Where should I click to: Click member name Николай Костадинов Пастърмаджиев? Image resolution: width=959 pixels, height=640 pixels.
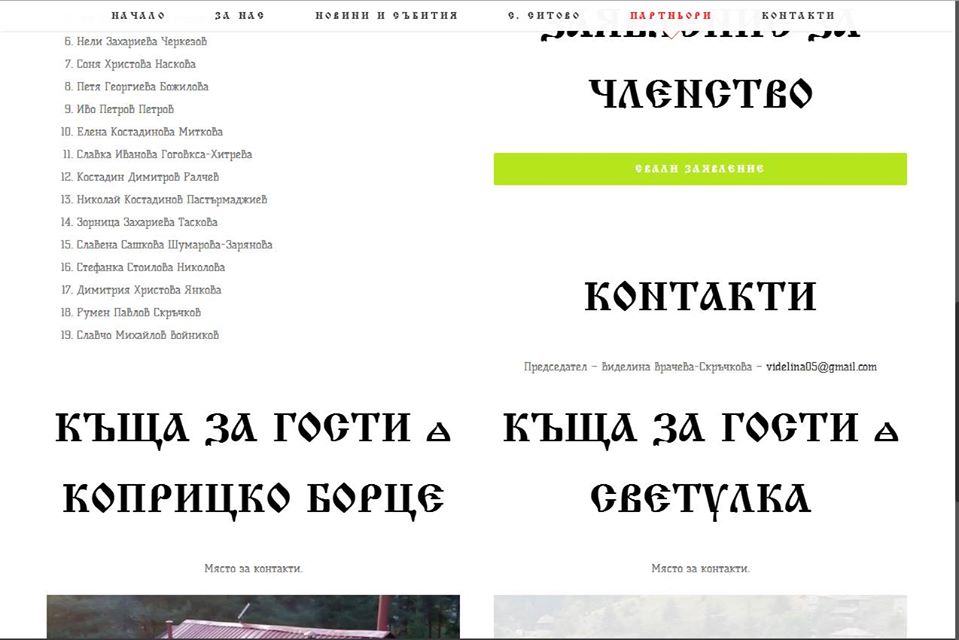point(171,200)
